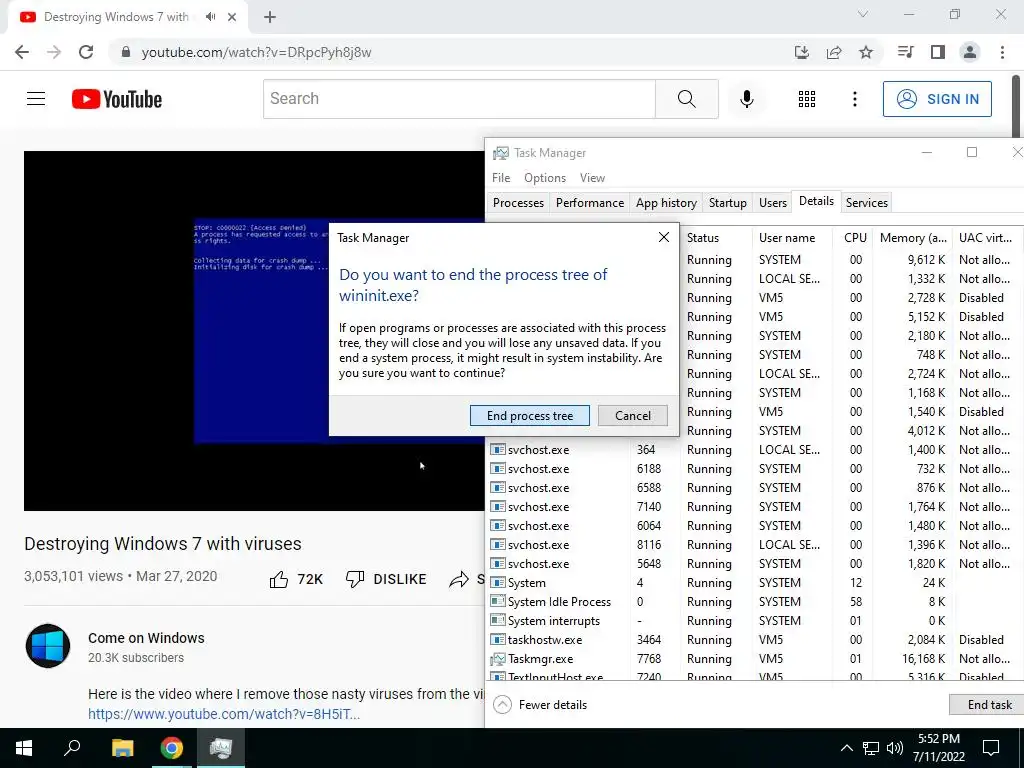Open File Explorer from taskbar
1024x768 pixels.
point(122,748)
